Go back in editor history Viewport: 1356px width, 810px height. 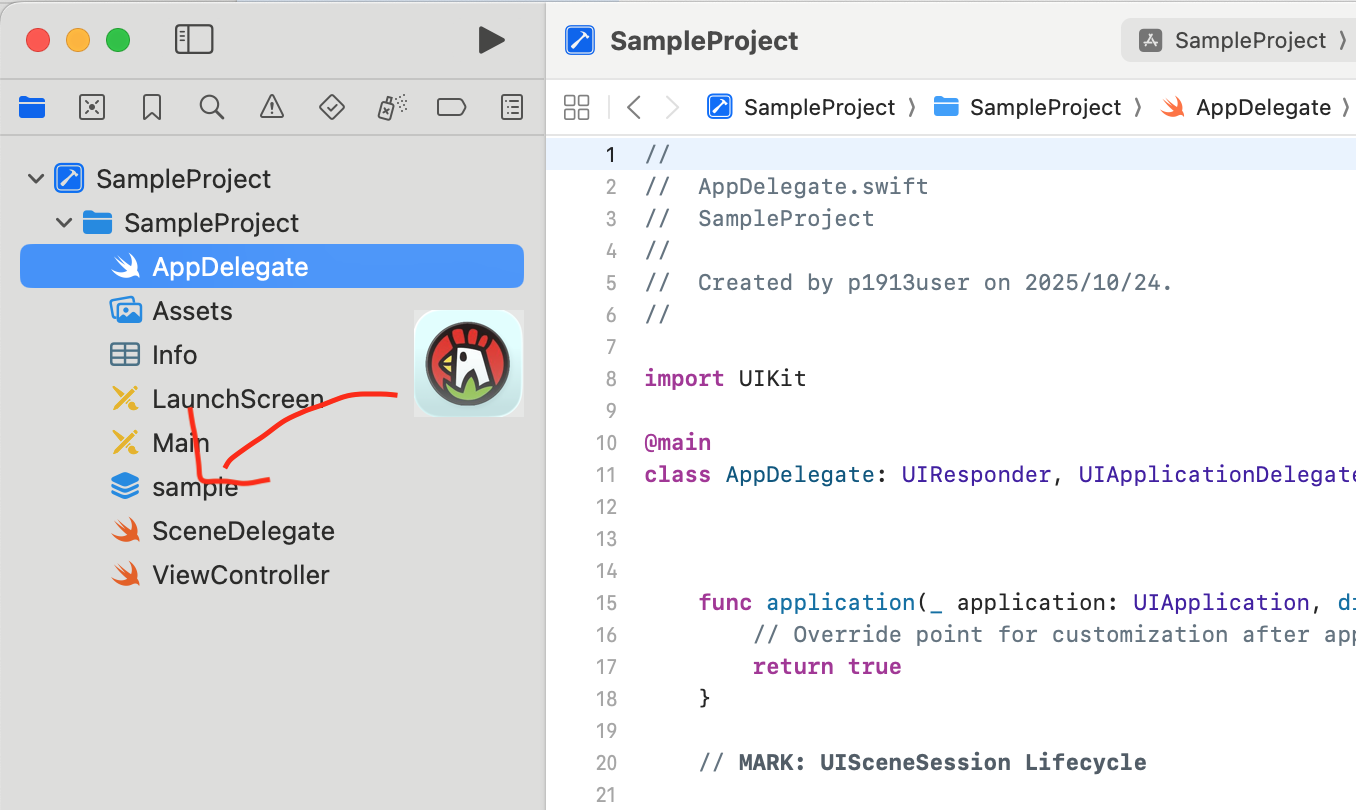[x=633, y=107]
